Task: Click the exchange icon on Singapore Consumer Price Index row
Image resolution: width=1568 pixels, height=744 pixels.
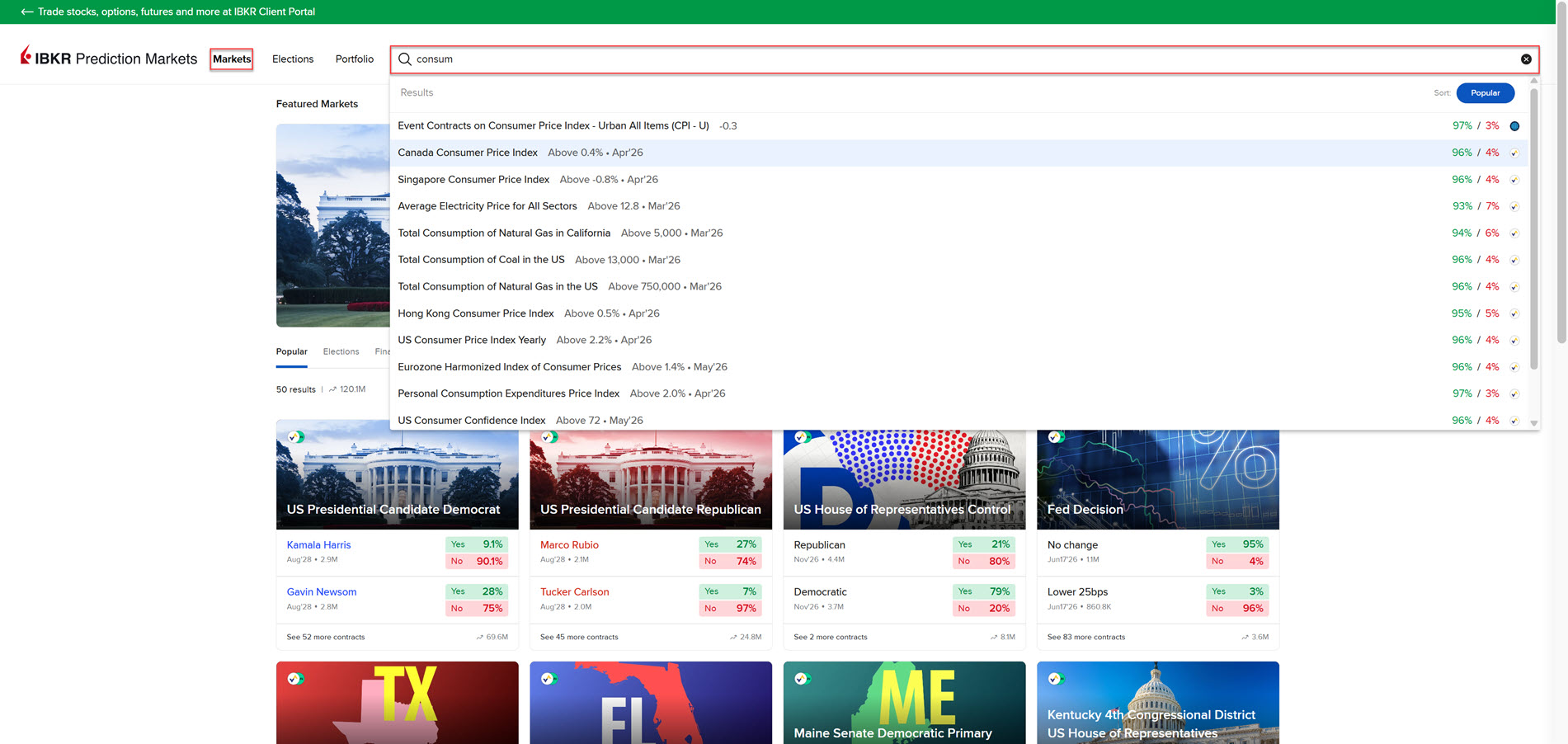Action: (1514, 180)
